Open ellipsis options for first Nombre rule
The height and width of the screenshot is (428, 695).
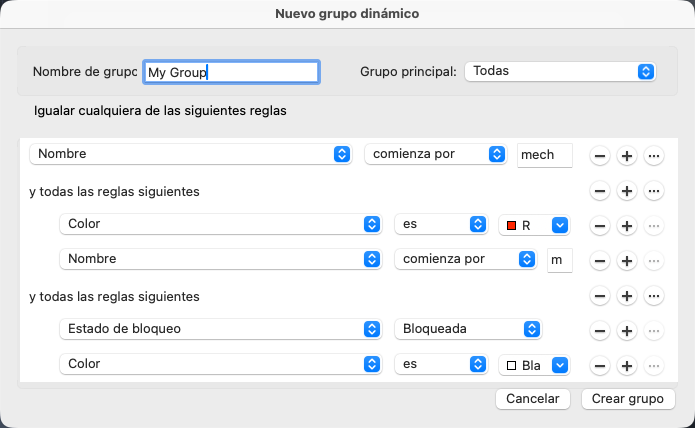(654, 156)
